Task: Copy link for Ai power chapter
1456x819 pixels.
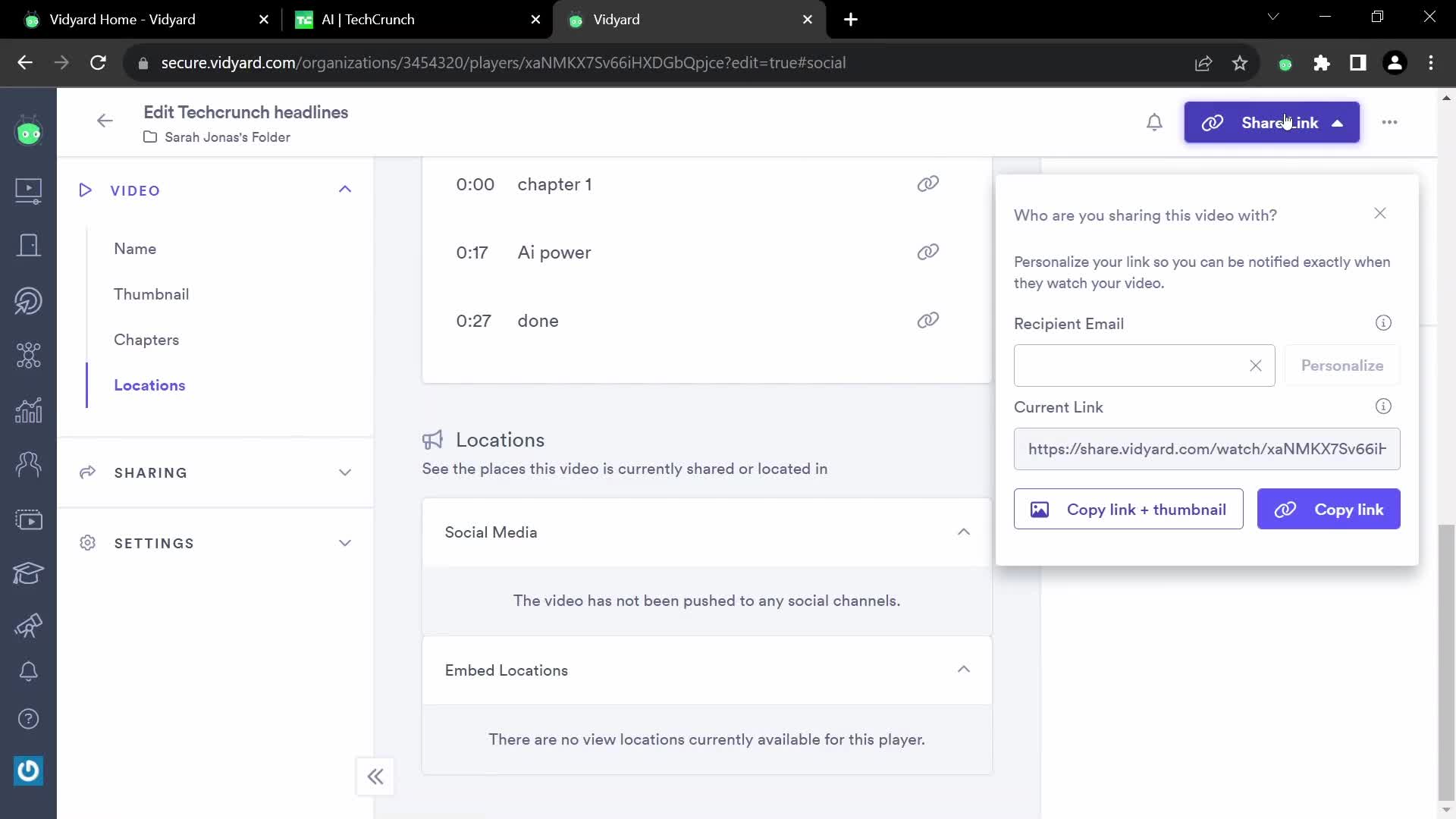Action: pyautogui.click(x=927, y=252)
